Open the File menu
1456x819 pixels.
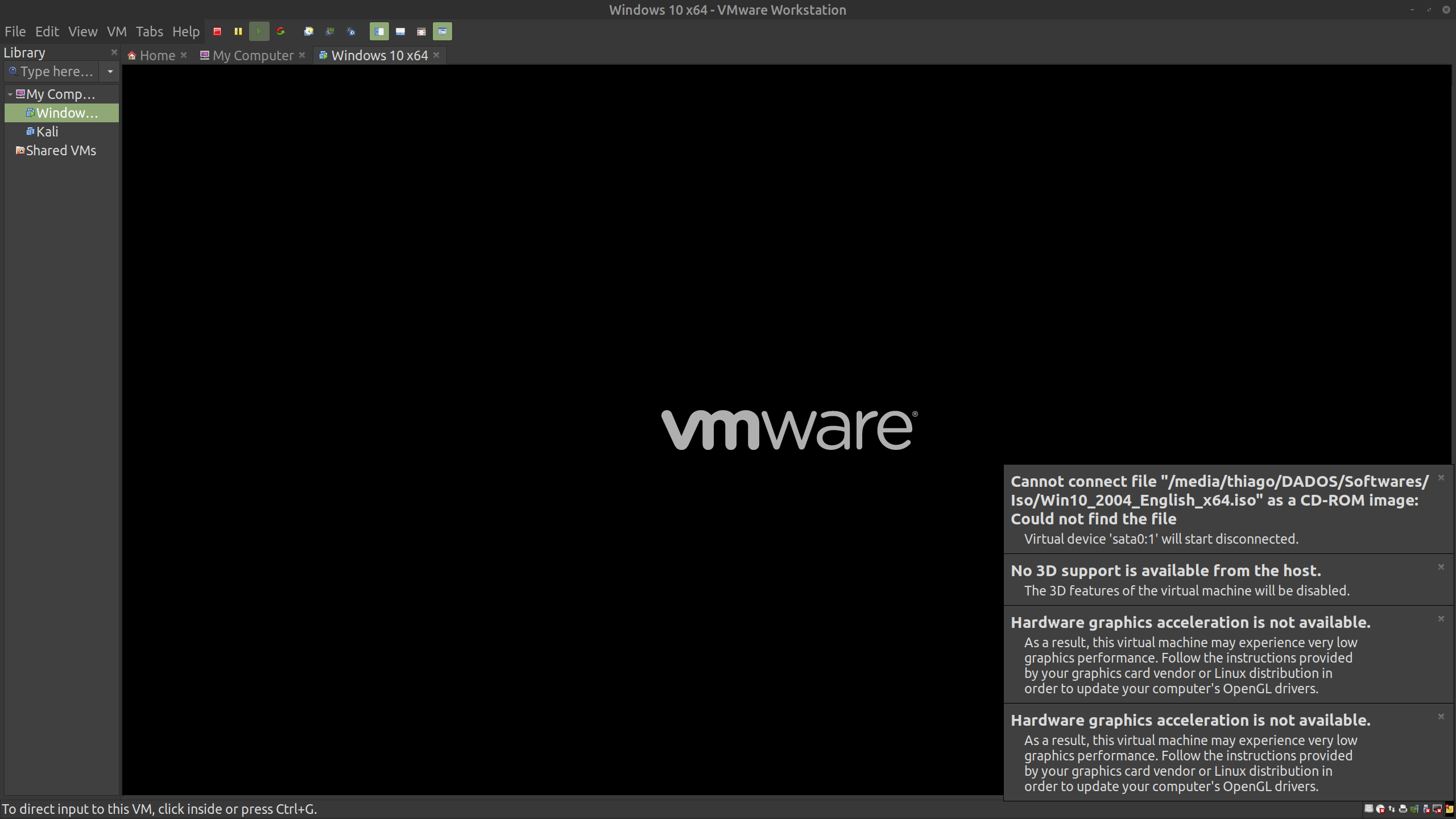pos(15,31)
